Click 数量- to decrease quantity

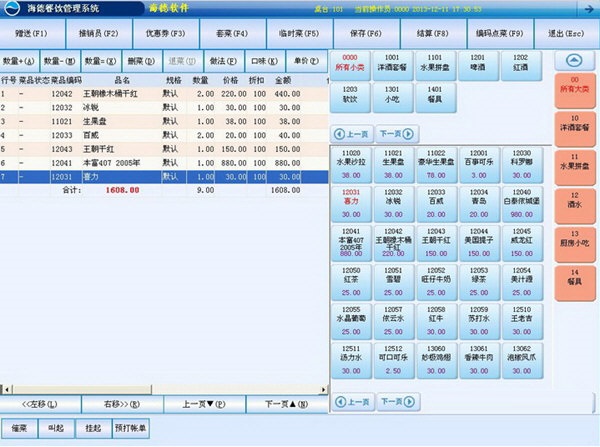[x=57, y=60]
